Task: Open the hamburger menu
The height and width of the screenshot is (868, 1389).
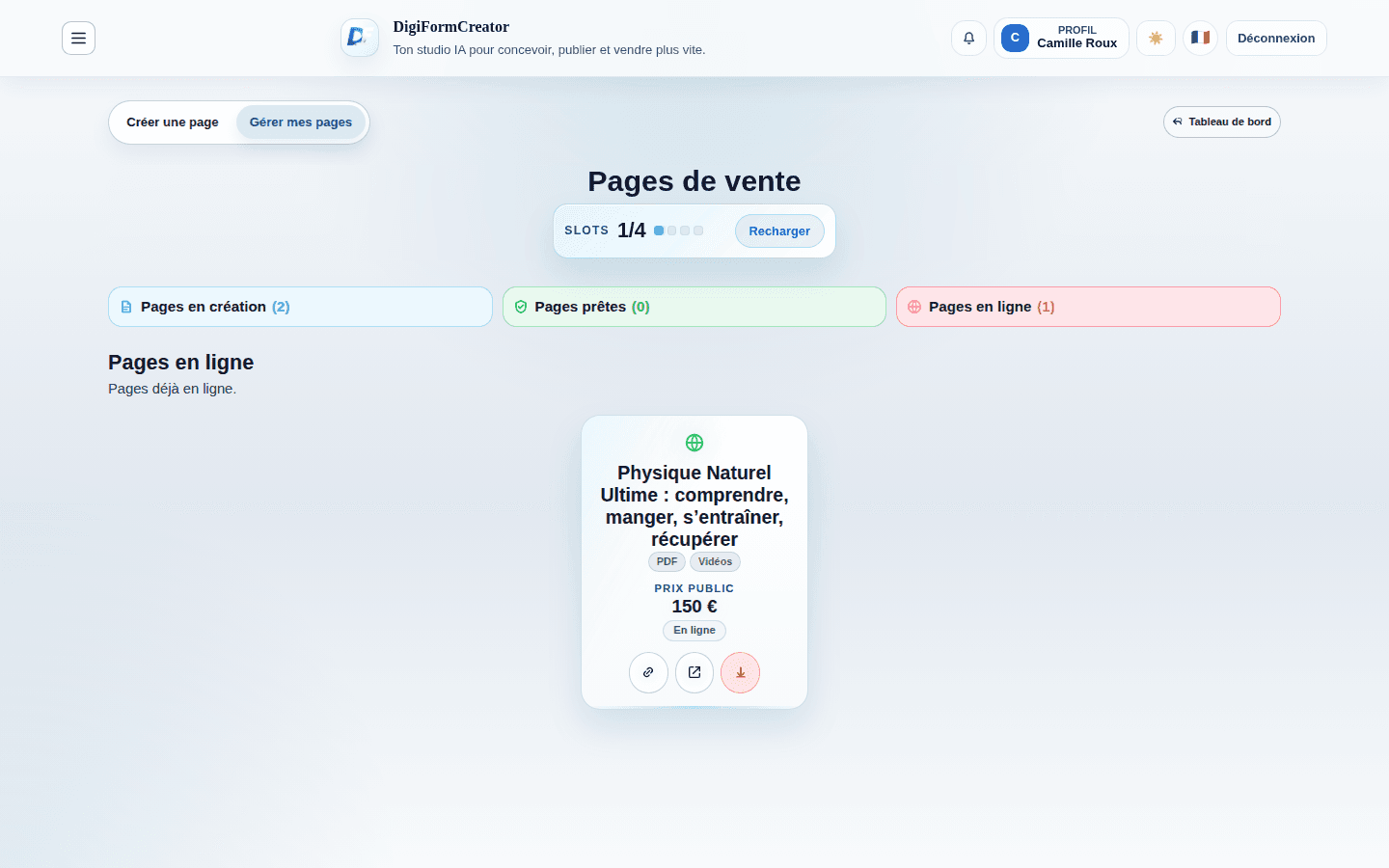Action: click(x=78, y=39)
